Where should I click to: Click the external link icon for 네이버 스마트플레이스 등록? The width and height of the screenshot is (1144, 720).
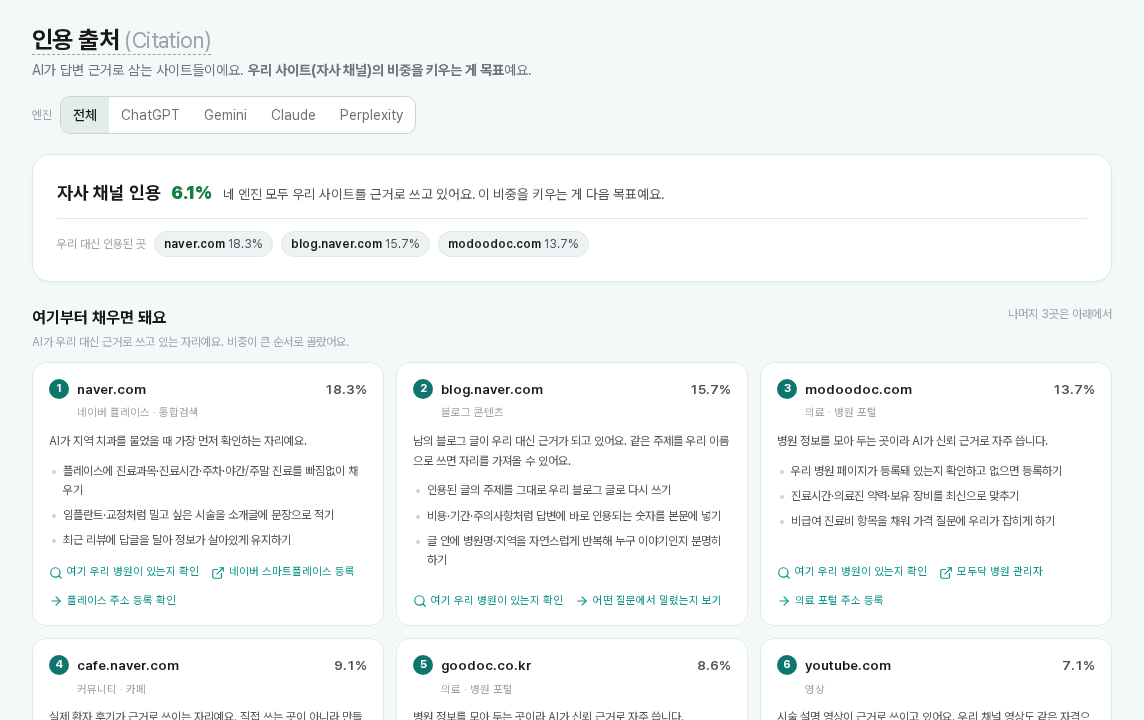coord(217,573)
